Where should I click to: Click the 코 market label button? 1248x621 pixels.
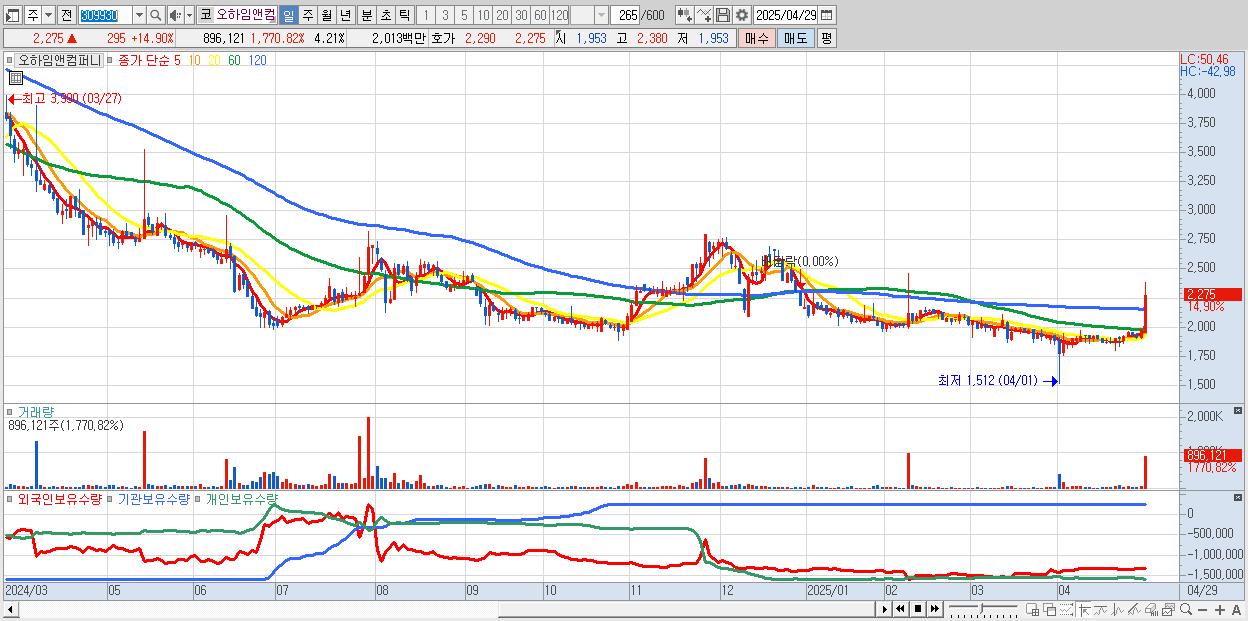(x=205, y=15)
